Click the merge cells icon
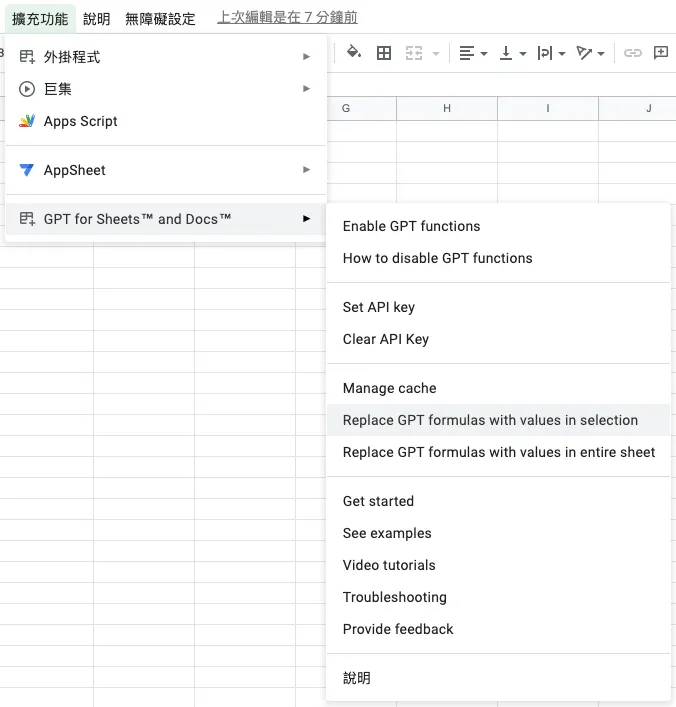Viewport: 676px width, 707px height. 414,53
